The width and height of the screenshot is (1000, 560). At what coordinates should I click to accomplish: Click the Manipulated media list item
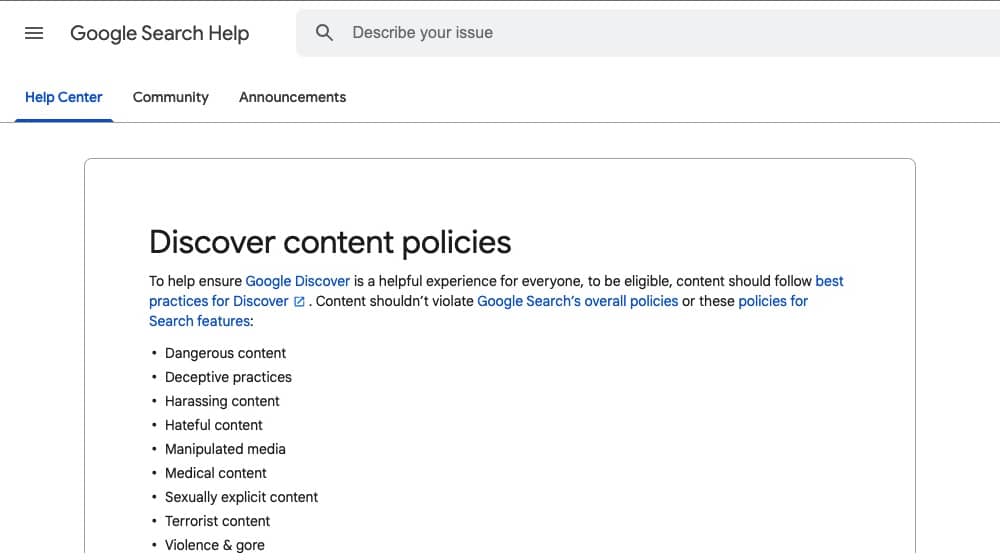click(225, 449)
